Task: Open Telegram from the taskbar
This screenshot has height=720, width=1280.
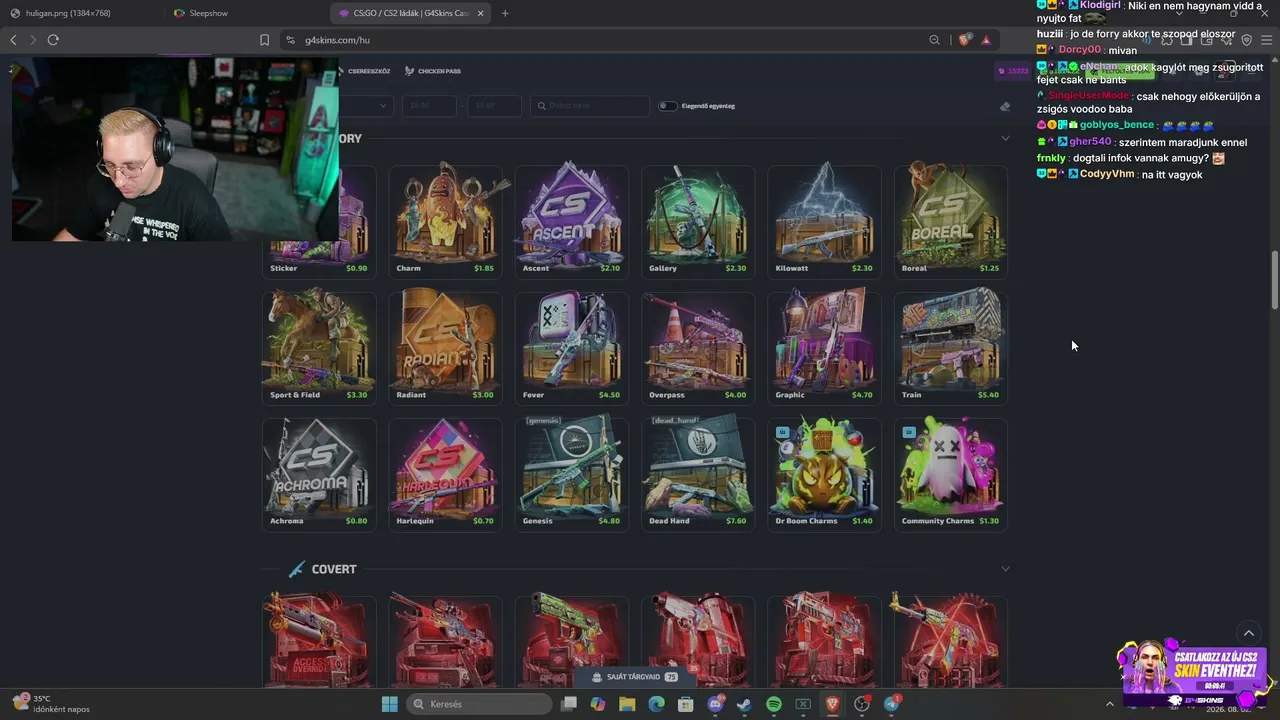Action: [x=891, y=704]
